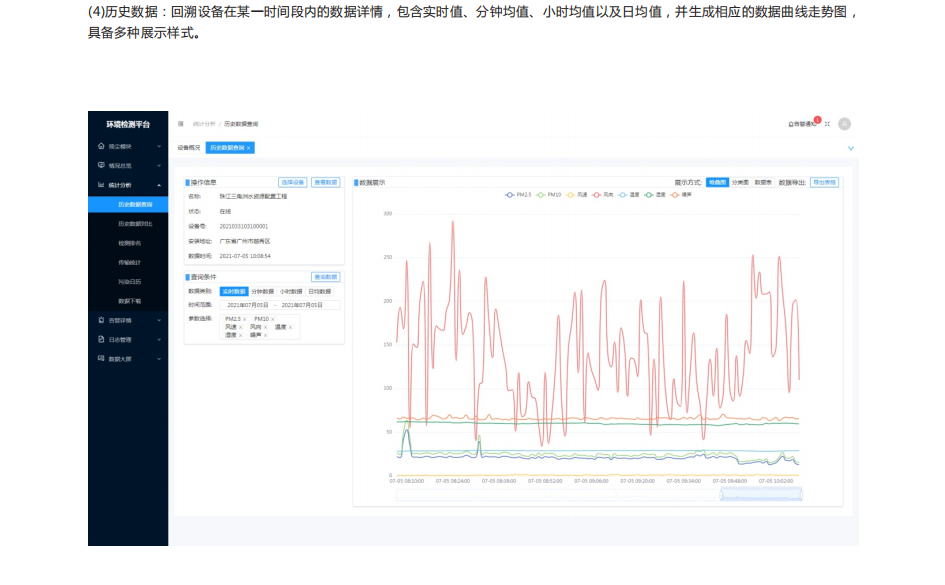The width and height of the screenshot is (945, 585).
Task: Click the fullscreen toggle icon in header
Action: tap(827, 124)
